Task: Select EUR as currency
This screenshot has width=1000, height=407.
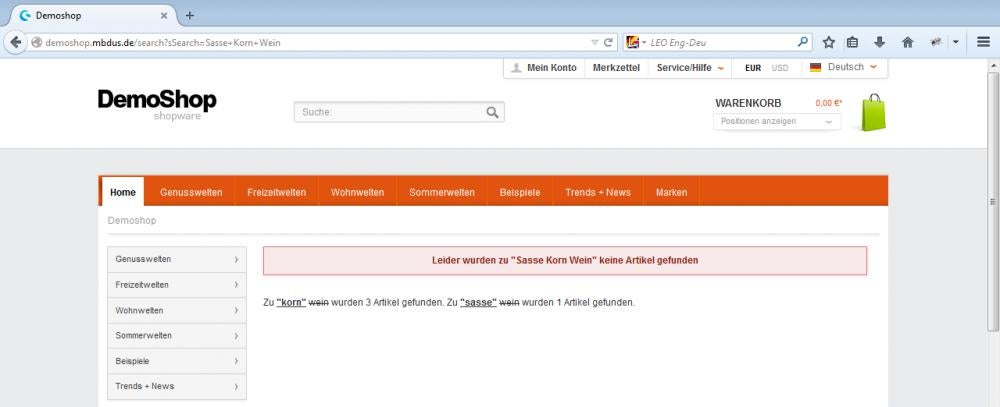Action: coord(754,68)
